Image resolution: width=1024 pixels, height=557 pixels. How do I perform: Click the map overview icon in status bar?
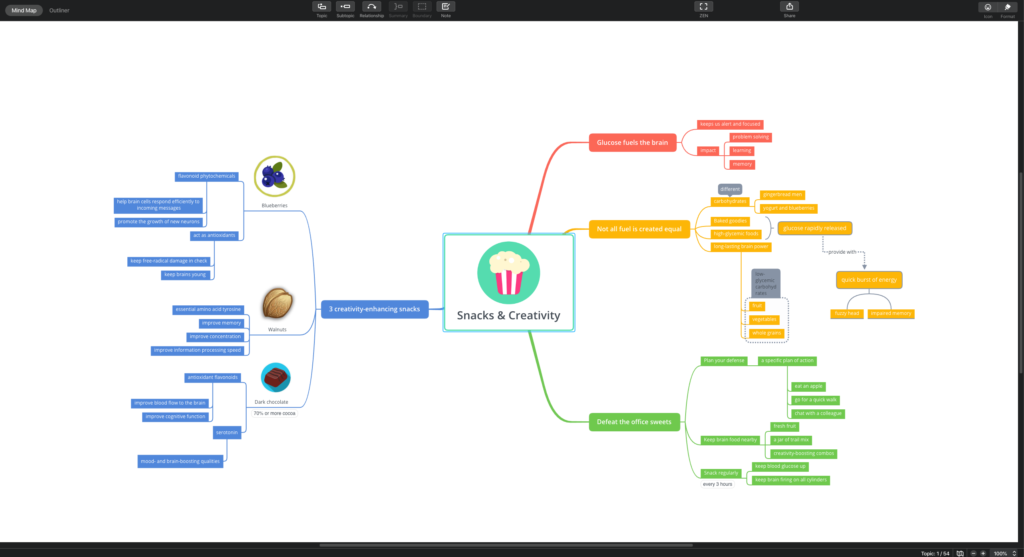960,552
